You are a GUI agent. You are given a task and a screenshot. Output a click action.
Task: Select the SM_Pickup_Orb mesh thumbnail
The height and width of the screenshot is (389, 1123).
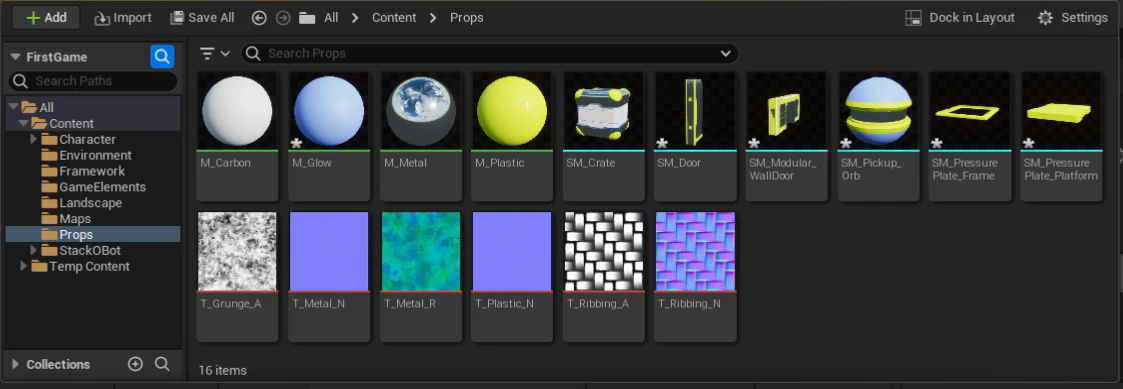(879, 110)
